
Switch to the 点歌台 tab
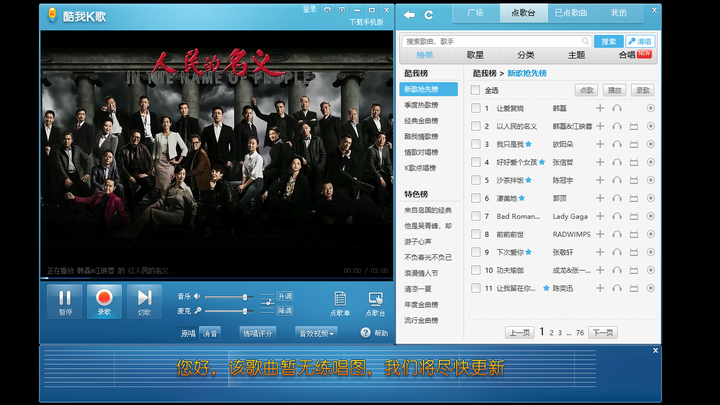tap(523, 13)
